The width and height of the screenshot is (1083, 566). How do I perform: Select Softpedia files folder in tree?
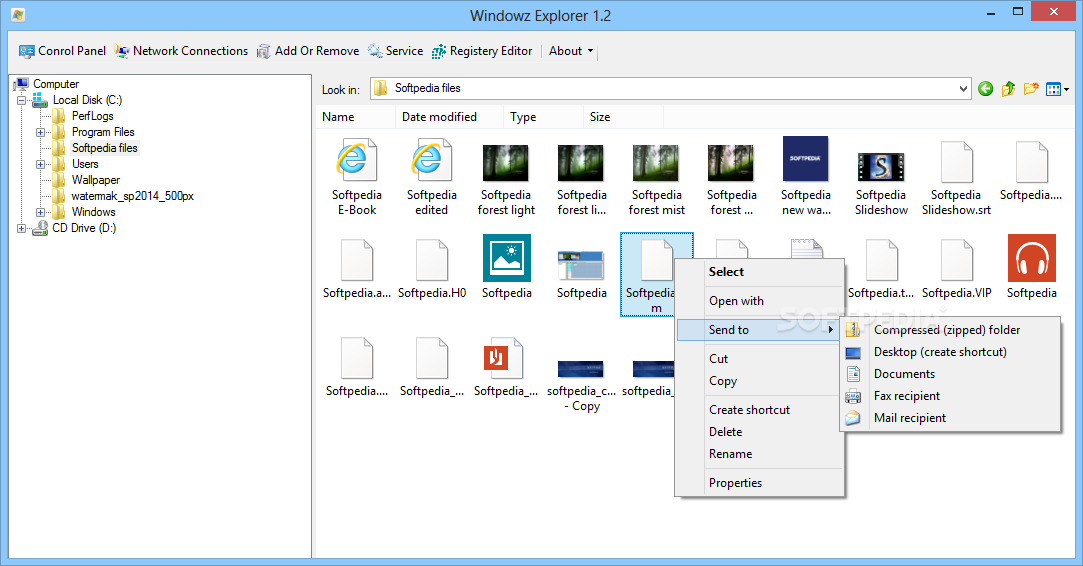104,148
